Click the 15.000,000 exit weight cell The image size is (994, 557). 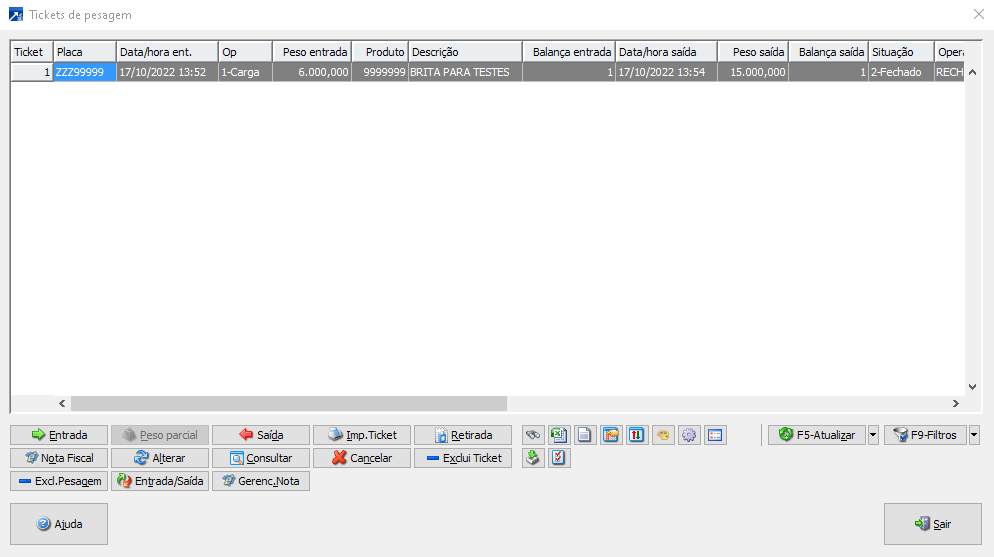(x=753, y=72)
